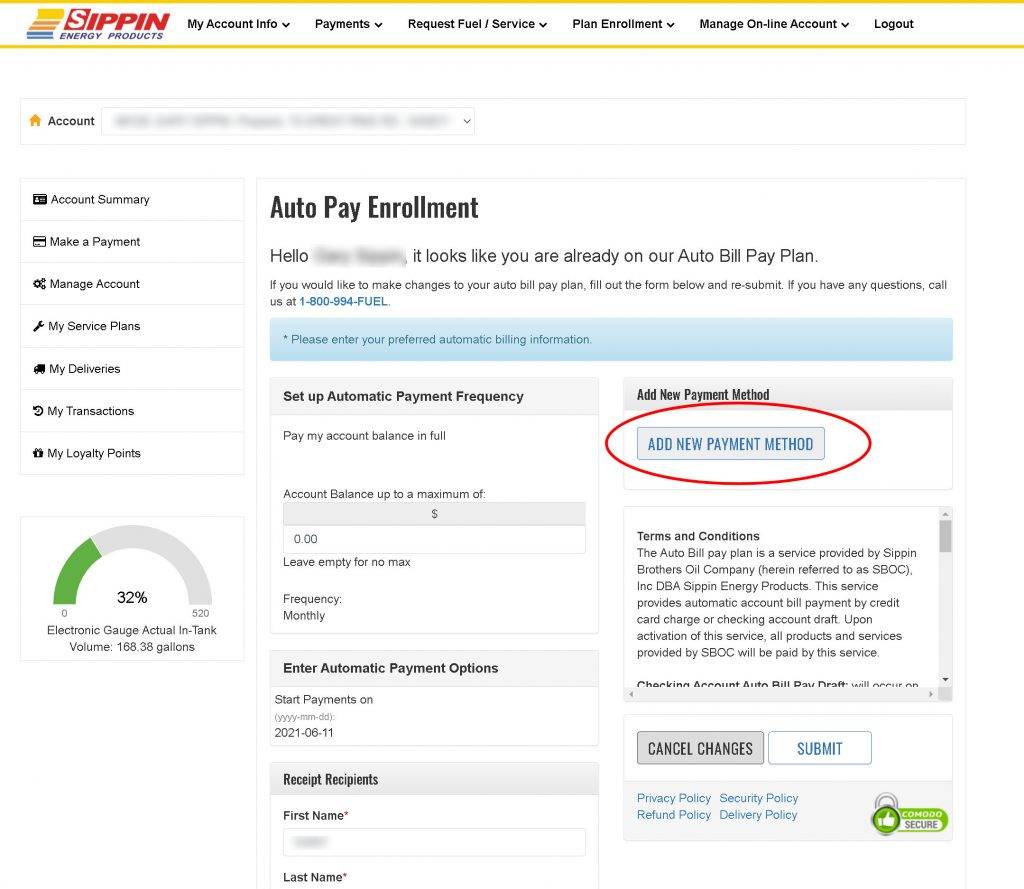Submit the auto pay enrollment changes
This screenshot has height=889, width=1024.
[820, 747]
